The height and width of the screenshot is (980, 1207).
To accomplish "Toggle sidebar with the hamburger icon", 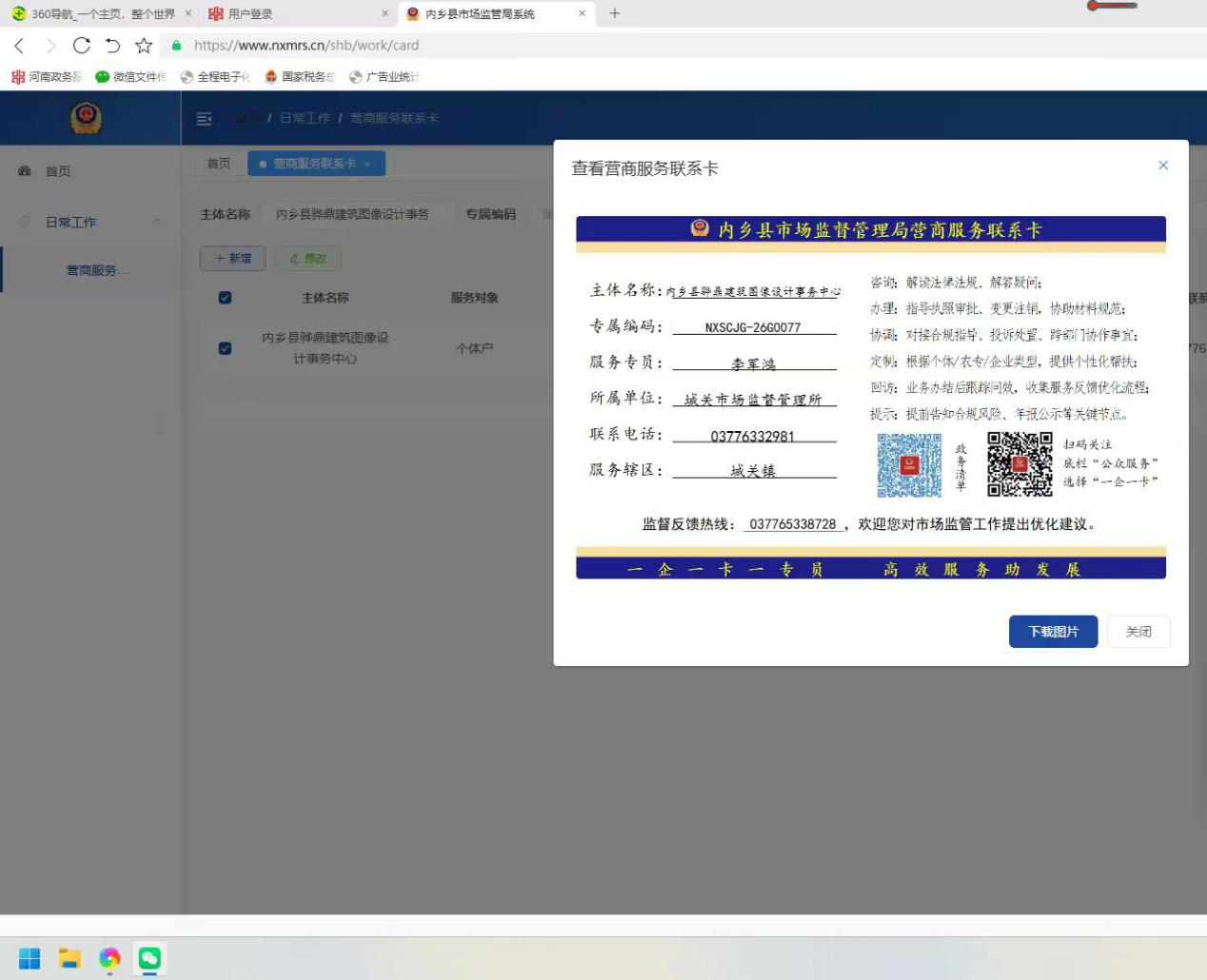I will pyautogui.click(x=203, y=118).
